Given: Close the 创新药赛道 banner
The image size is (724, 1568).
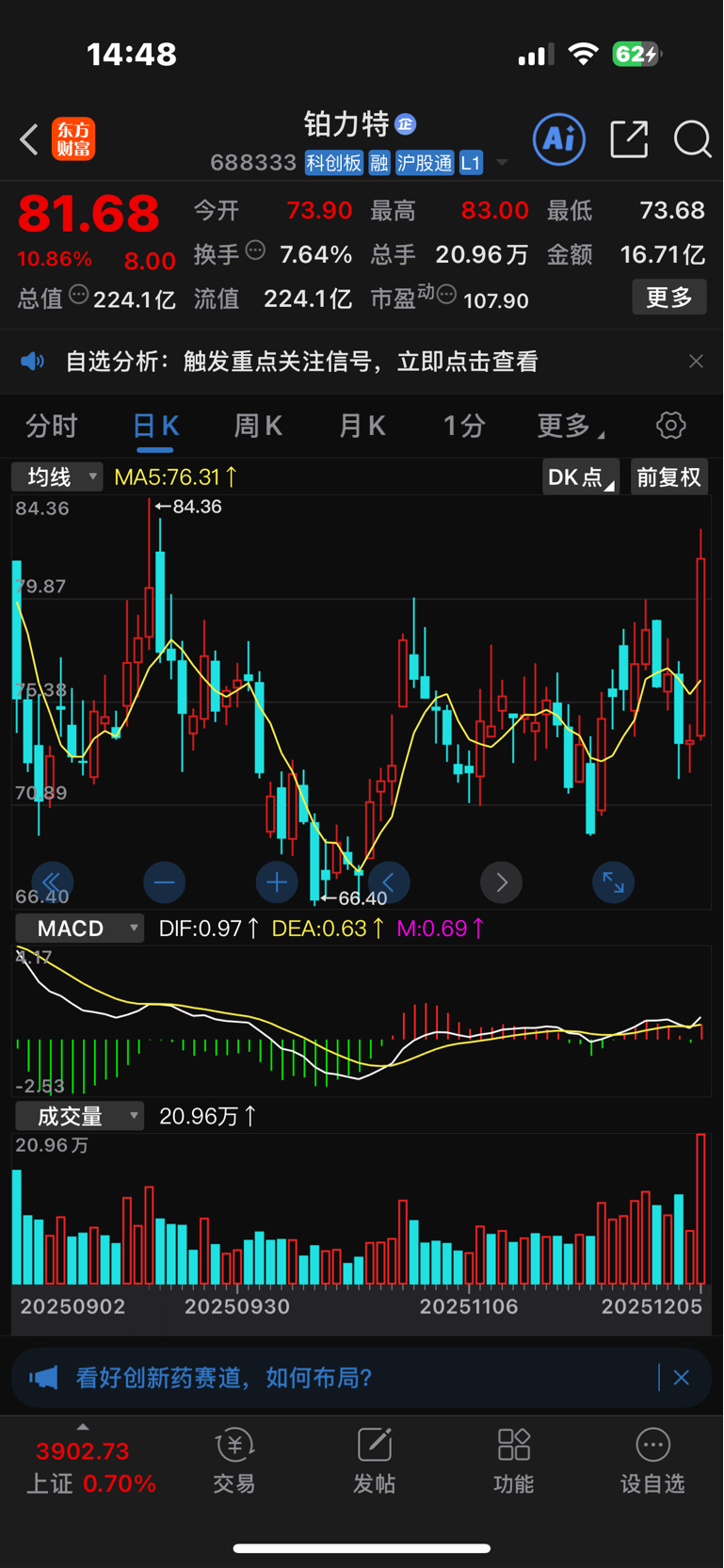Looking at the screenshot, I should click(681, 1378).
